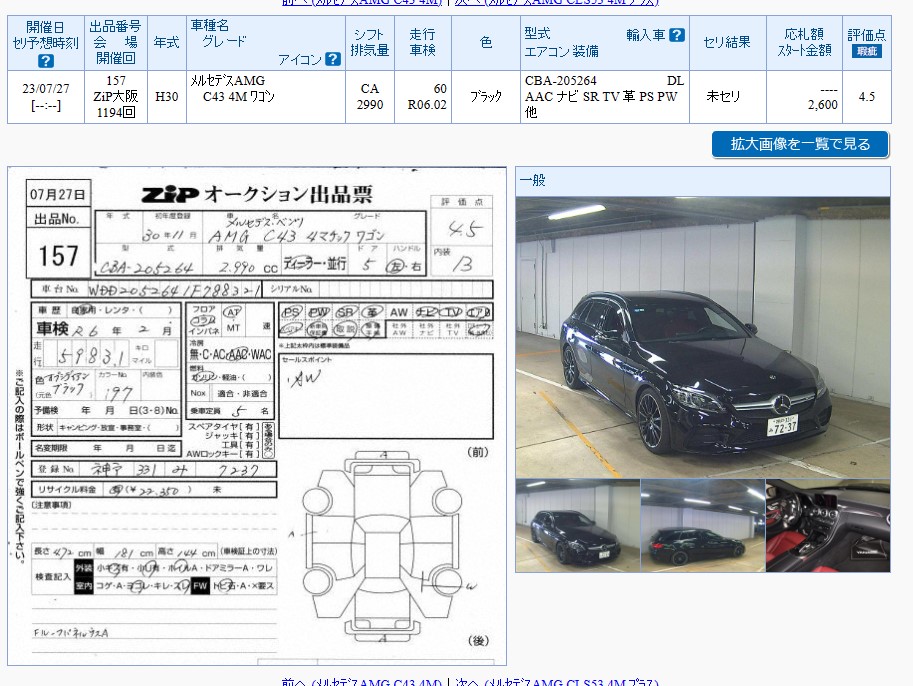913x686 pixels.
Task: Click the grade C43 4M ワゴン
Action: point(239,97)
